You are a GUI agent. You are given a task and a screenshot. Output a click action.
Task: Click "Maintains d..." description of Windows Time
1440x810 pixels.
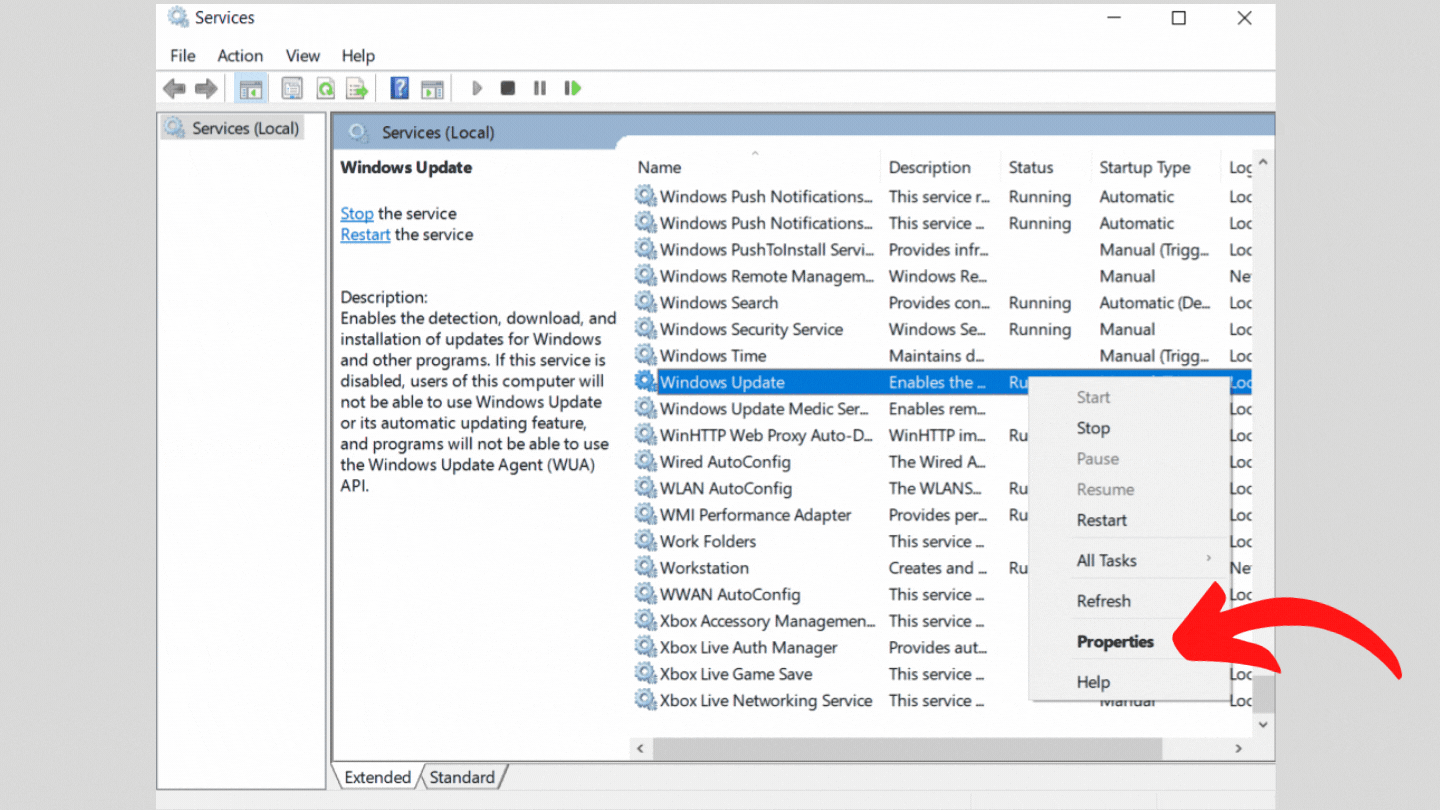click(x=938, y=355)
